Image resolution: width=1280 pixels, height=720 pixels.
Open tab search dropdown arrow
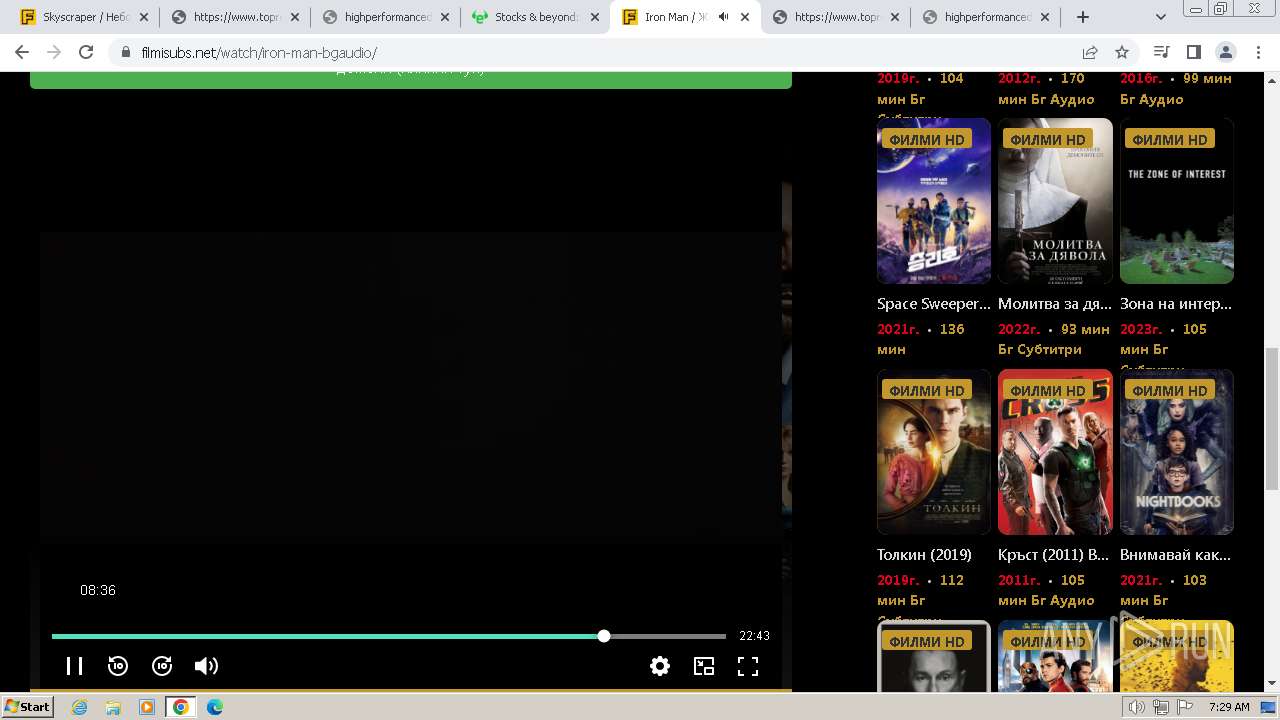point(1161,17)
